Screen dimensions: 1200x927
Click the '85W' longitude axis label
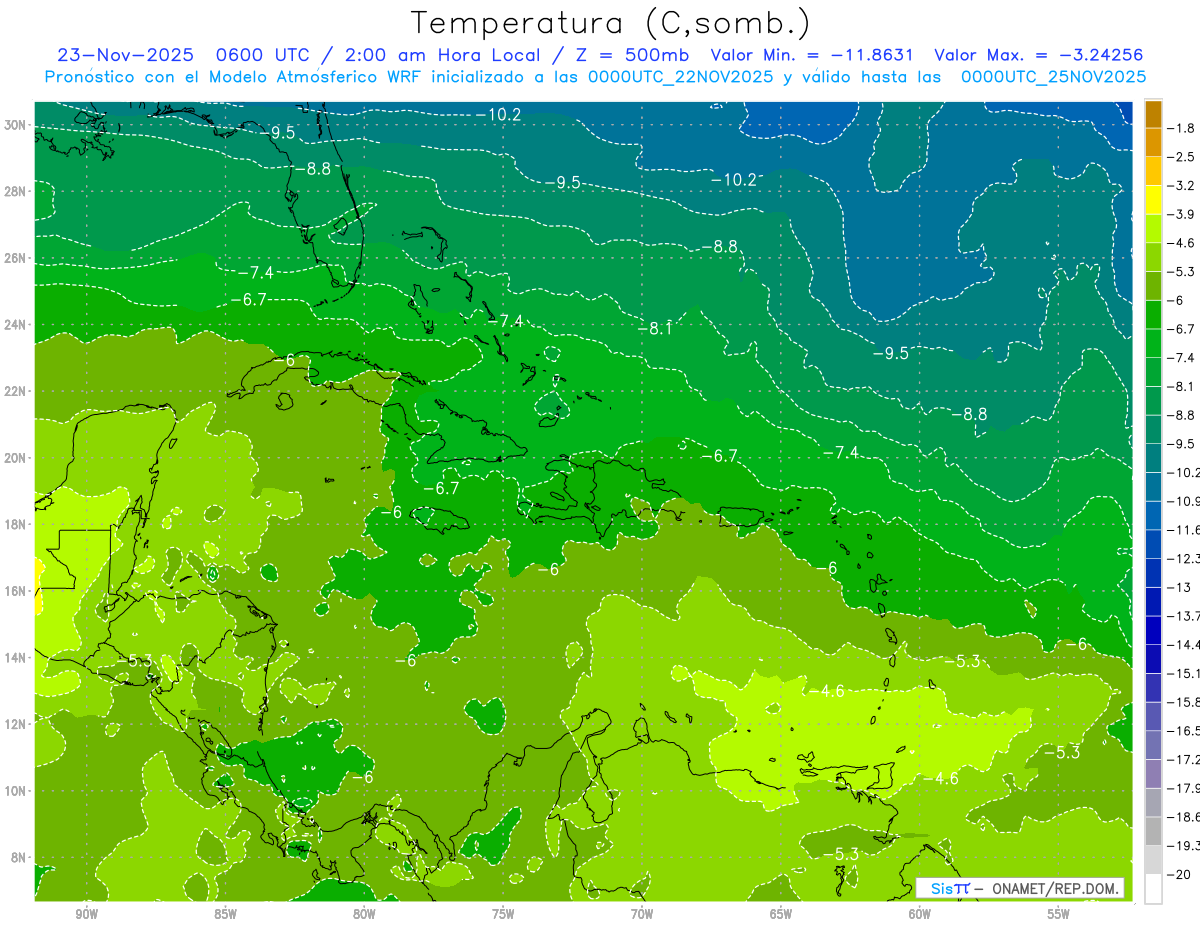[226, 914]
